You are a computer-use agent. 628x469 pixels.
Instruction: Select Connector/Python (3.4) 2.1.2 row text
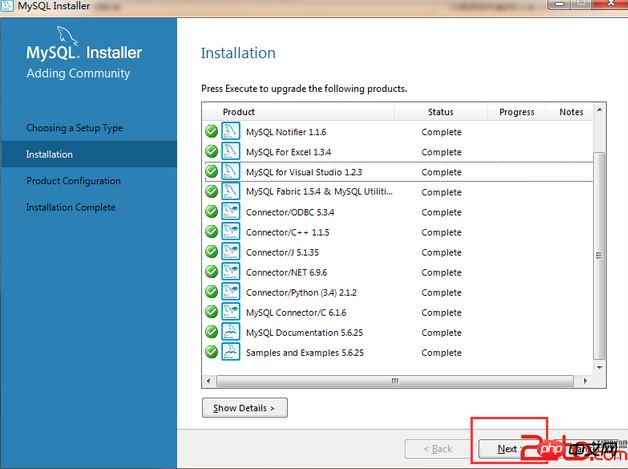click(x=301, y=292)
